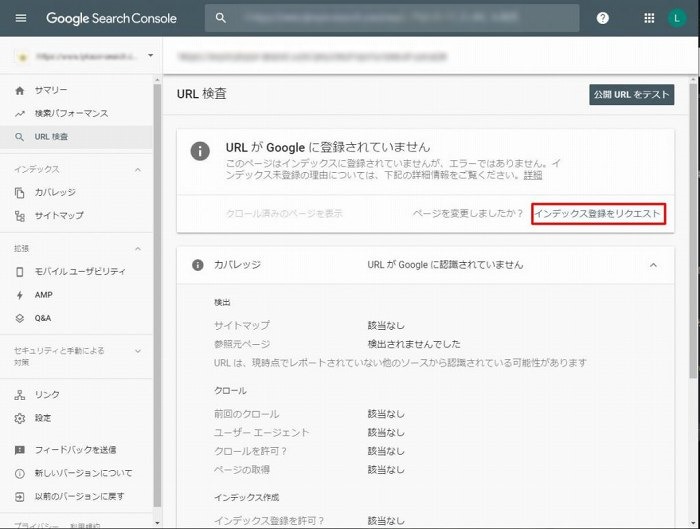
Task: Open the 詳細 link in the status card
Action: 533,175
